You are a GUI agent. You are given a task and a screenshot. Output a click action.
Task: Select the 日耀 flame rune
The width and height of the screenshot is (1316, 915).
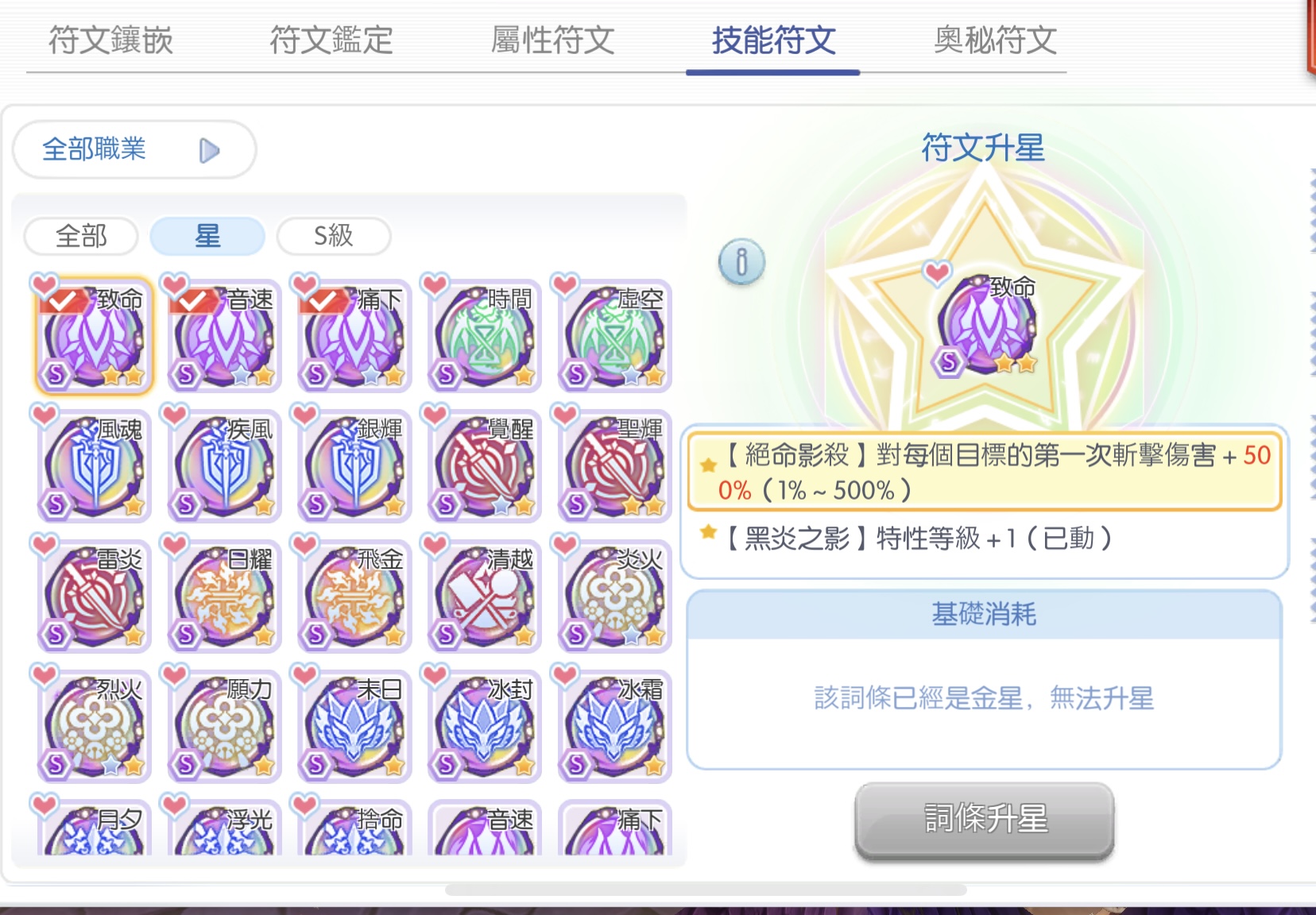pos(224,596)
